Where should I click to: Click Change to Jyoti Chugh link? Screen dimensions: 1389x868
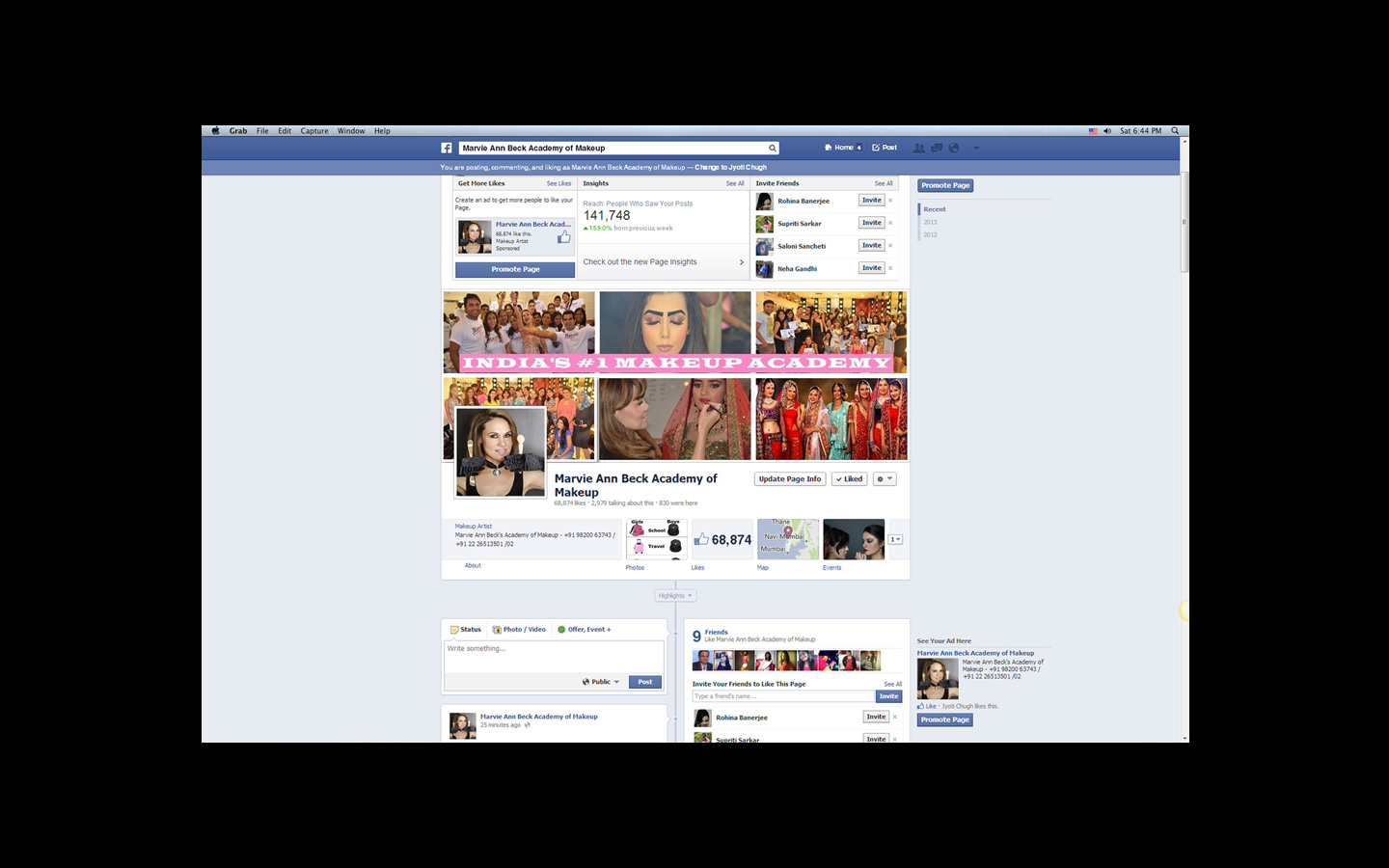tap(730, 167)
